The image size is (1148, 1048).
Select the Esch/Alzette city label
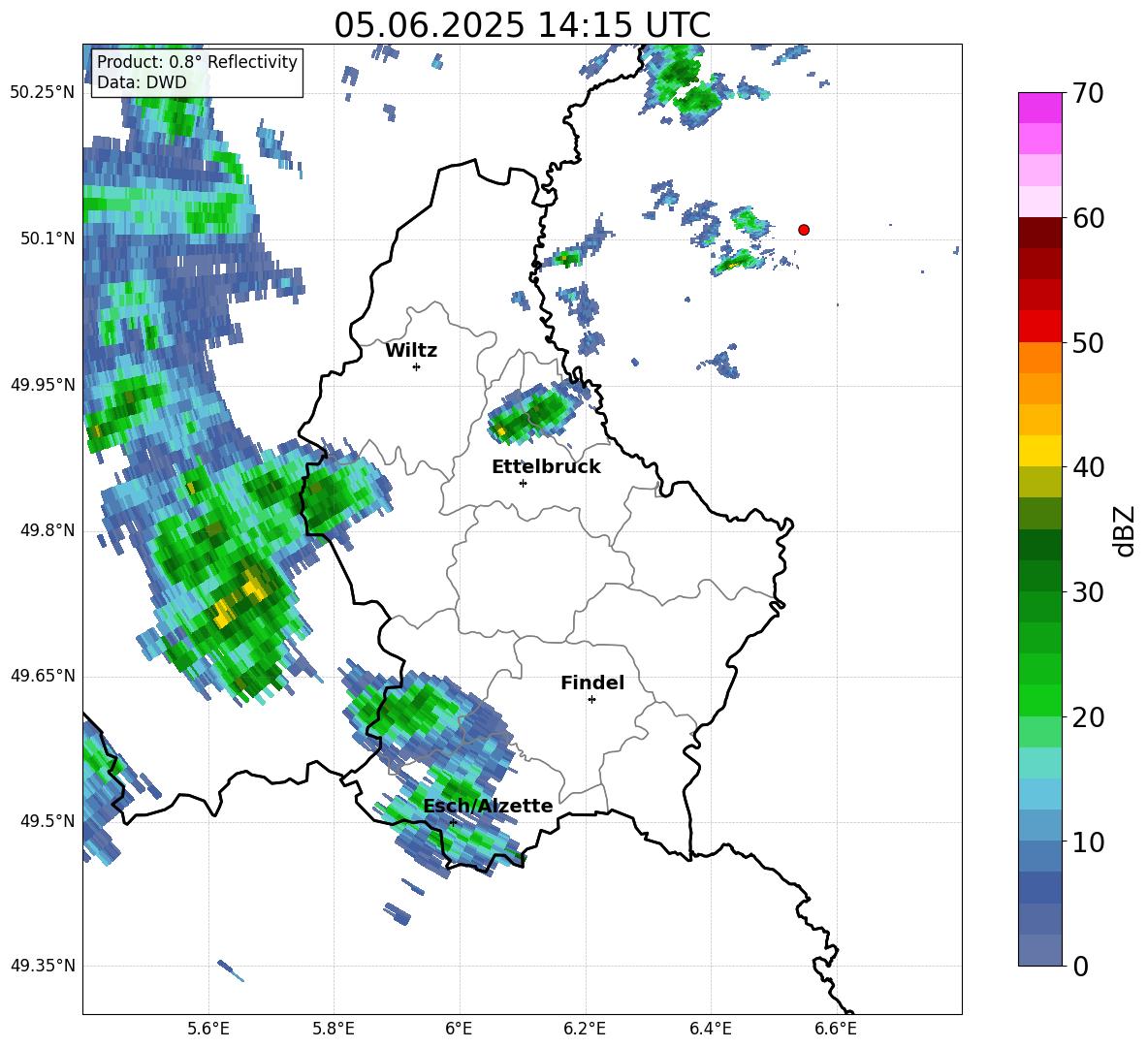(x=488, y=806)
